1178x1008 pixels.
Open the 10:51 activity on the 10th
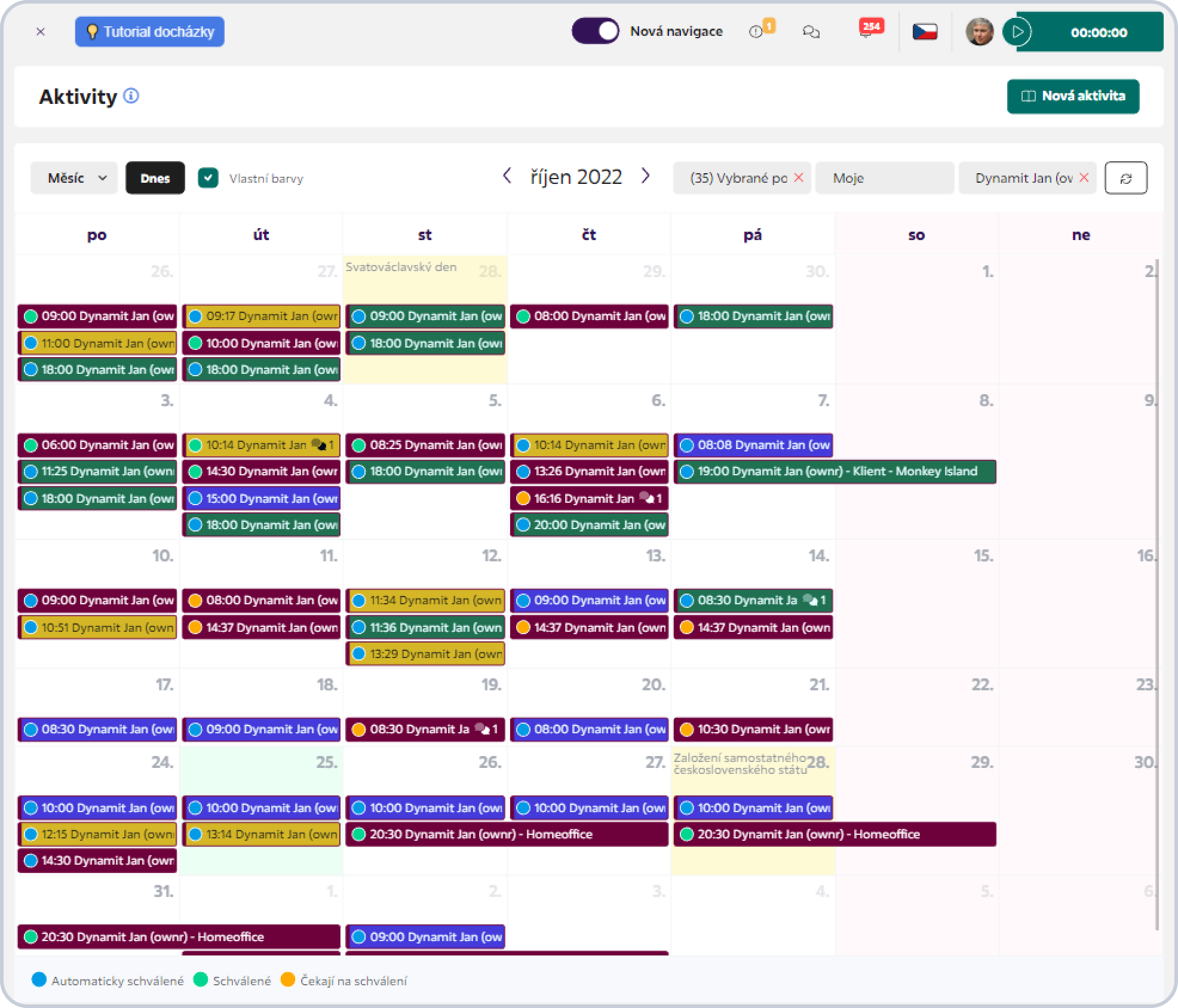[97, 628]
